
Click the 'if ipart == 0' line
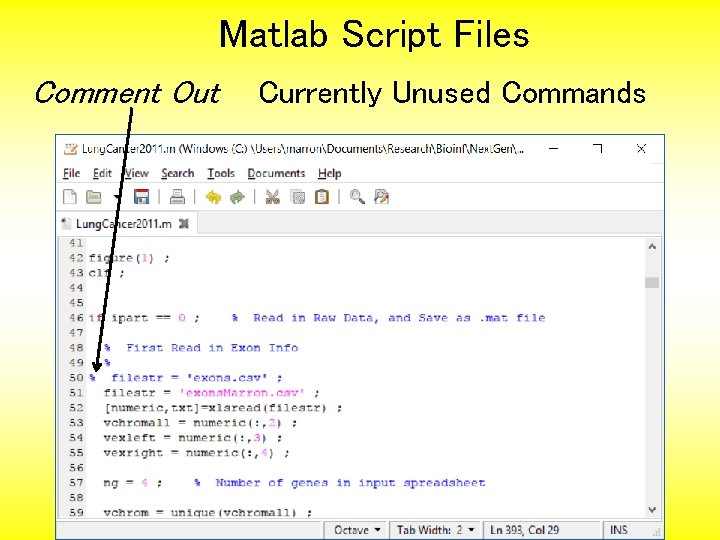pyautogui.click(x=144, y=318)
